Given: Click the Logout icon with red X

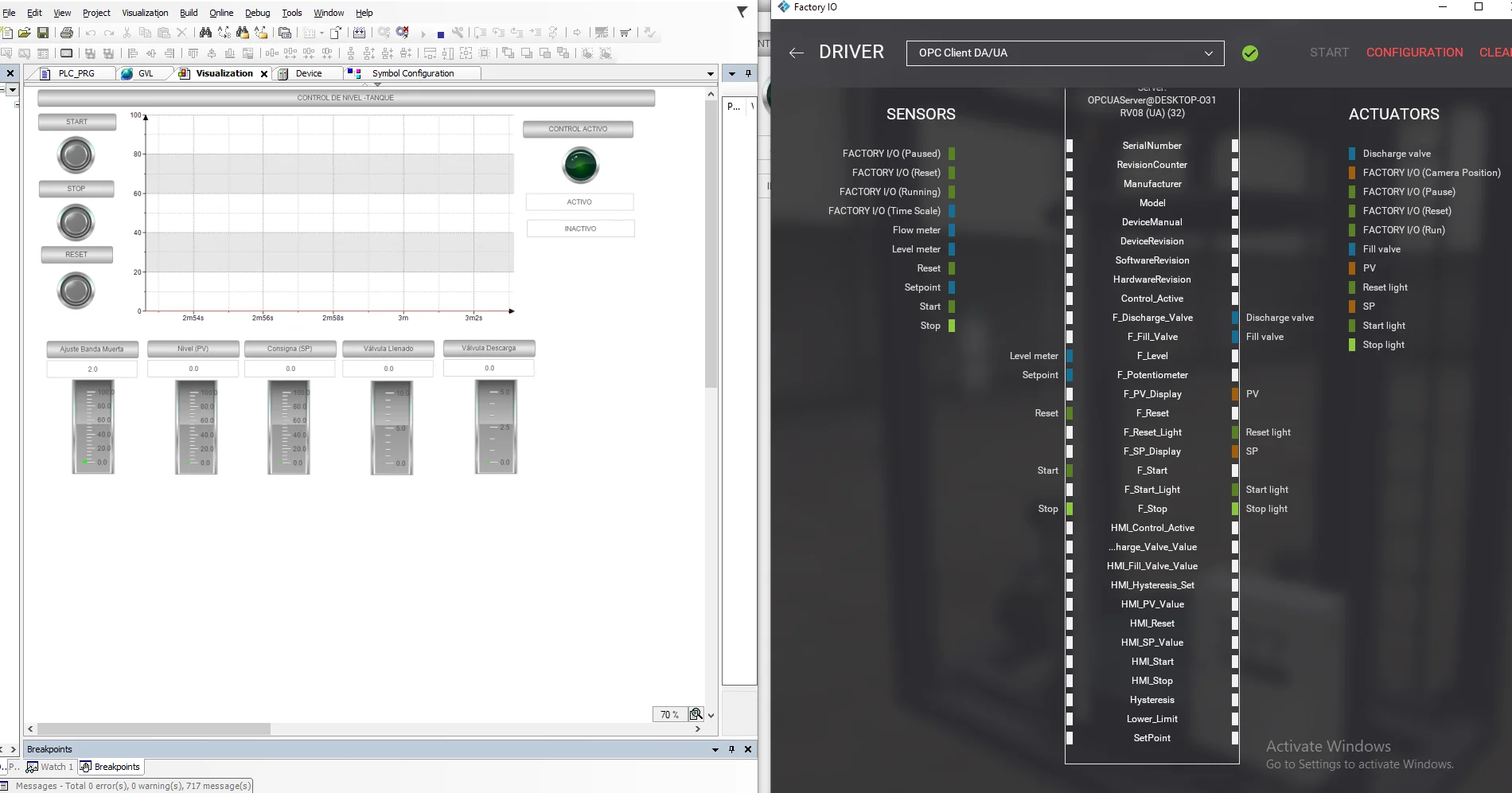Looking at the screenshot, I should click(x=403, y=33).
